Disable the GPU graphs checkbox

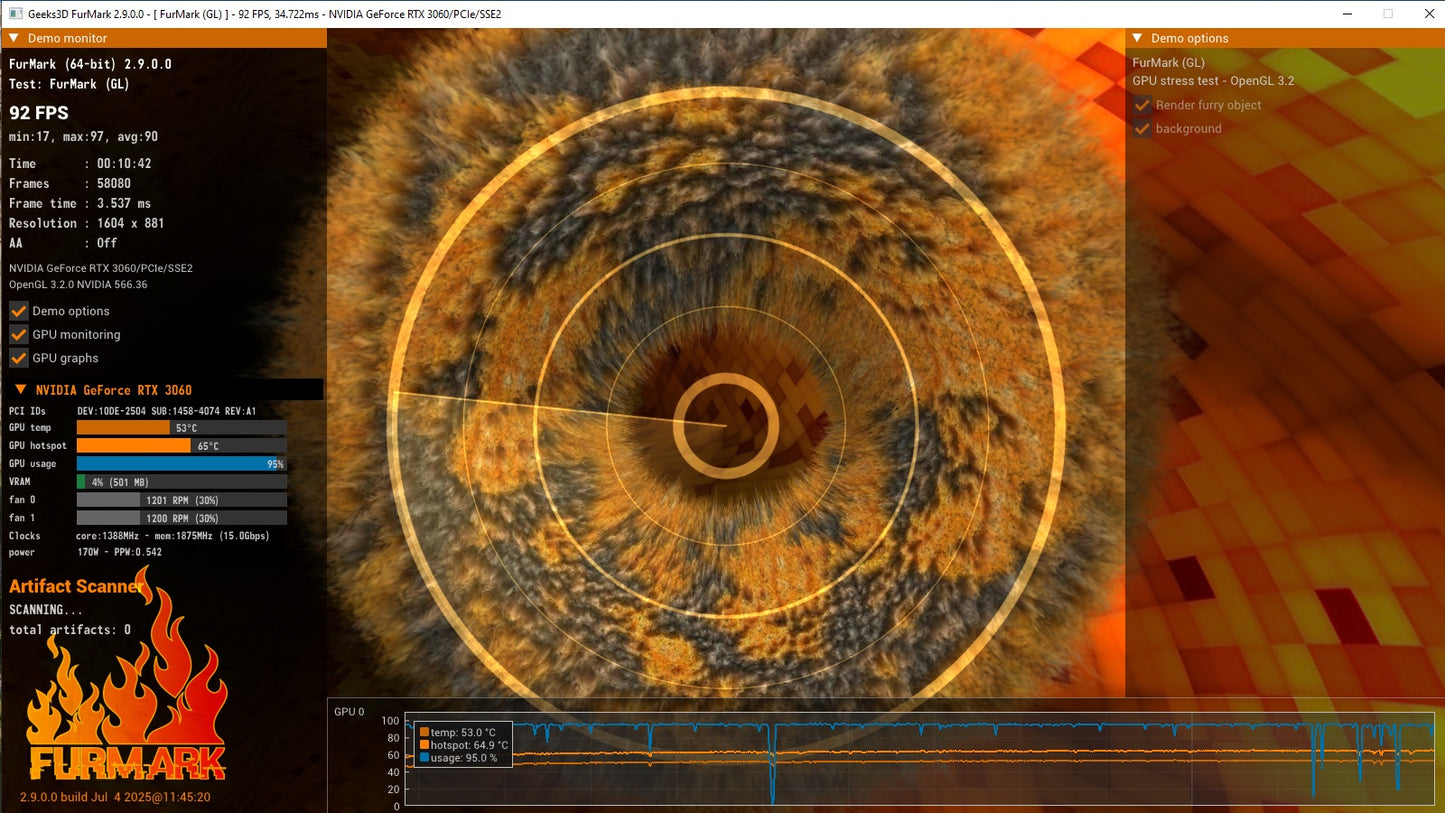click(x=18, y=358)
